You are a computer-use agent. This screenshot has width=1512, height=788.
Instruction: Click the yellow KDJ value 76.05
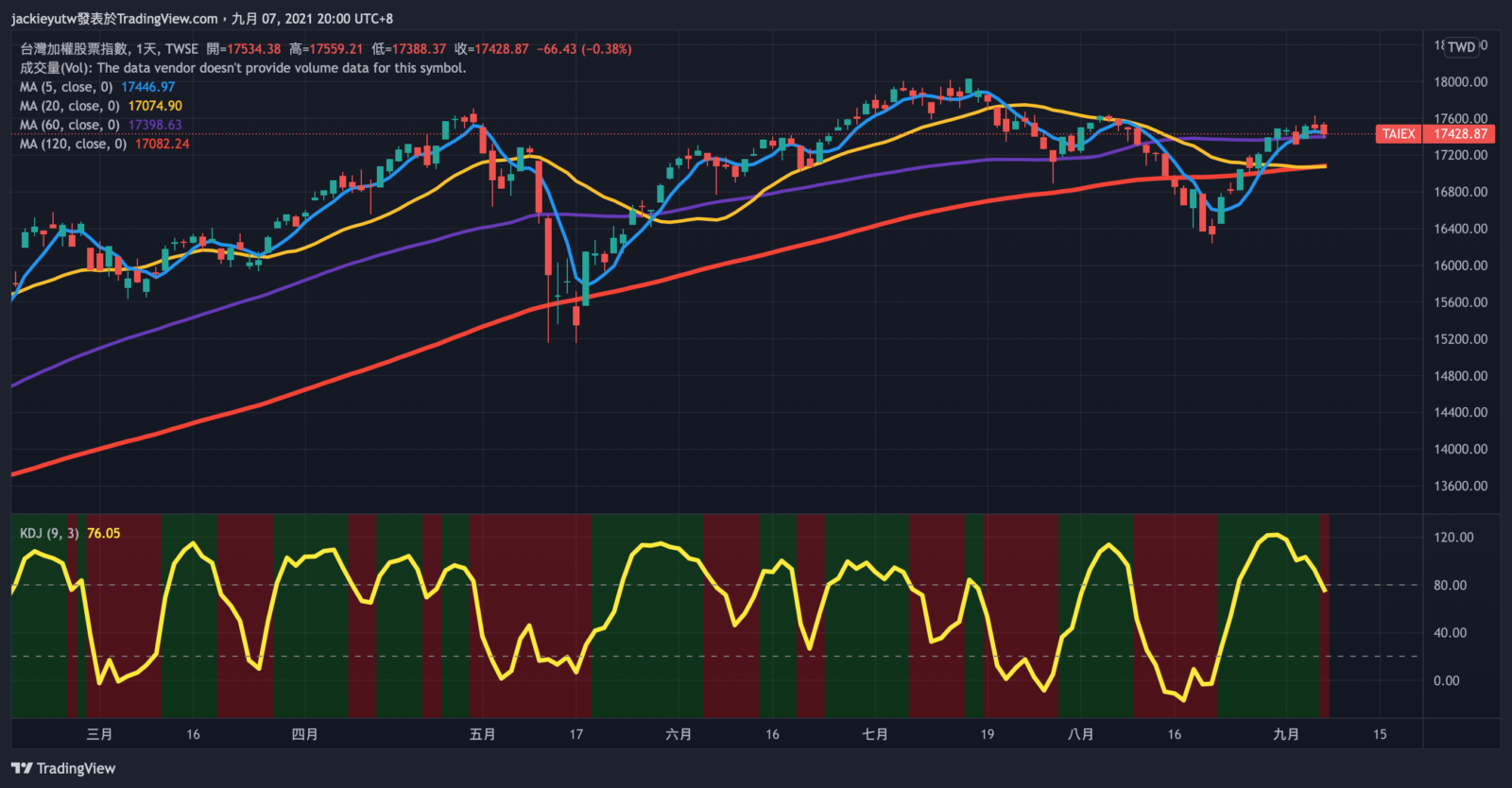tap(104, 534)
